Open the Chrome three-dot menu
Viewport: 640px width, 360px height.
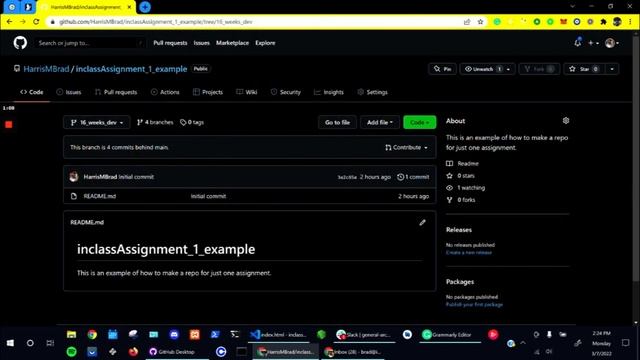(630, 22)
